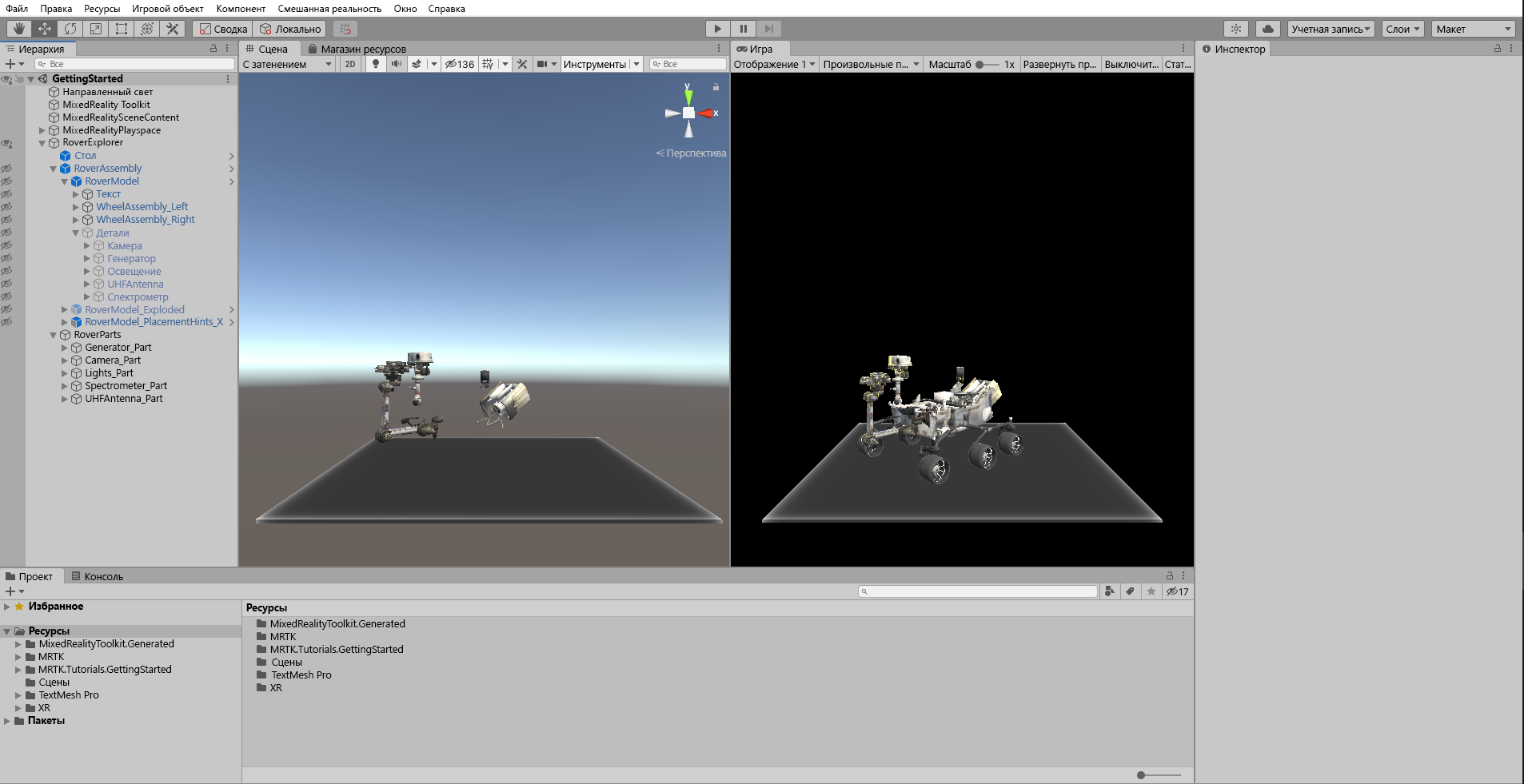Select the Rect transform tool
Image resolution: width=1524 pixels, height=784 pixels.
(121, 29)
